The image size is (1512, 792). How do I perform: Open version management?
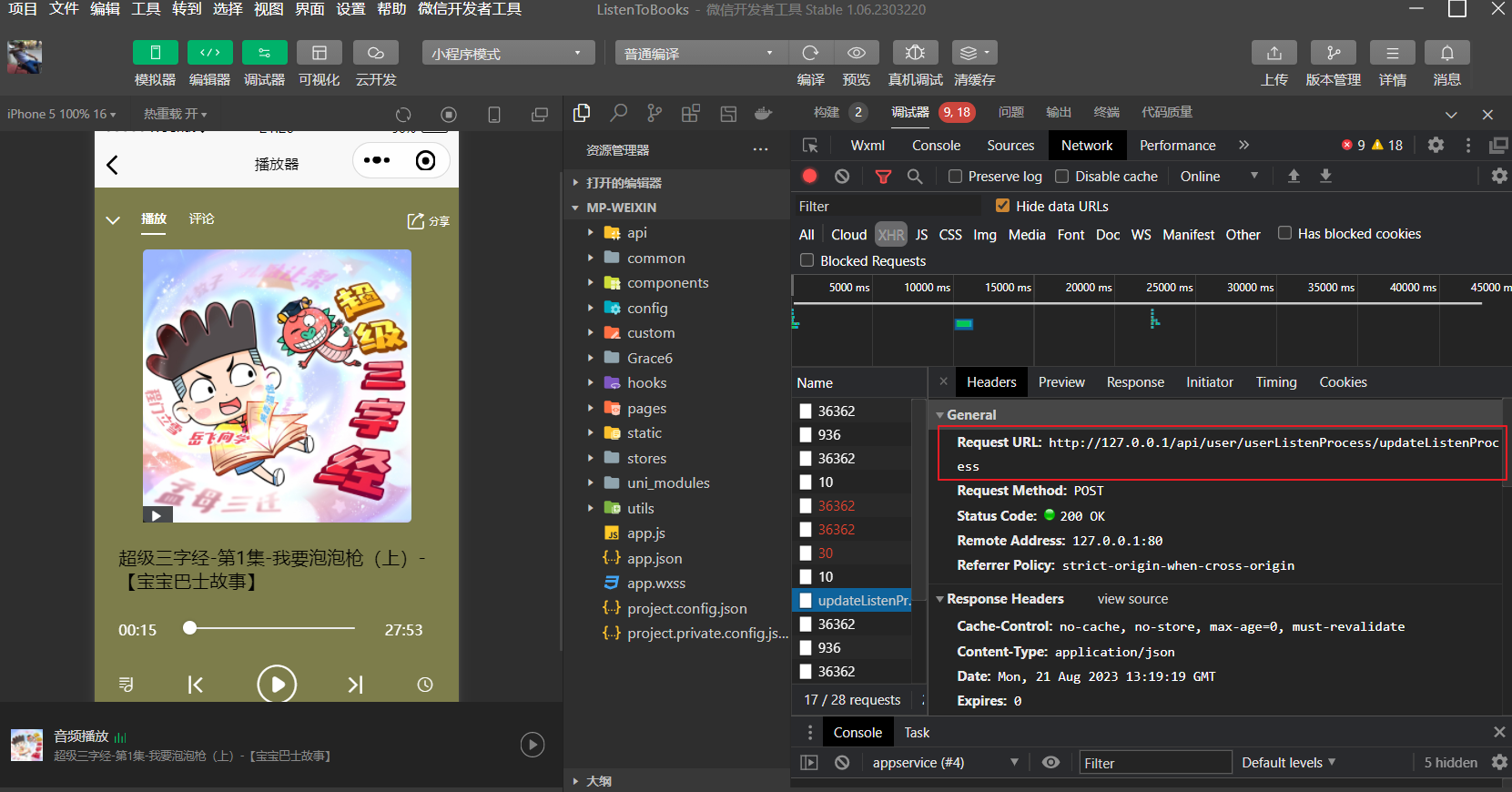click(1333, 53)
